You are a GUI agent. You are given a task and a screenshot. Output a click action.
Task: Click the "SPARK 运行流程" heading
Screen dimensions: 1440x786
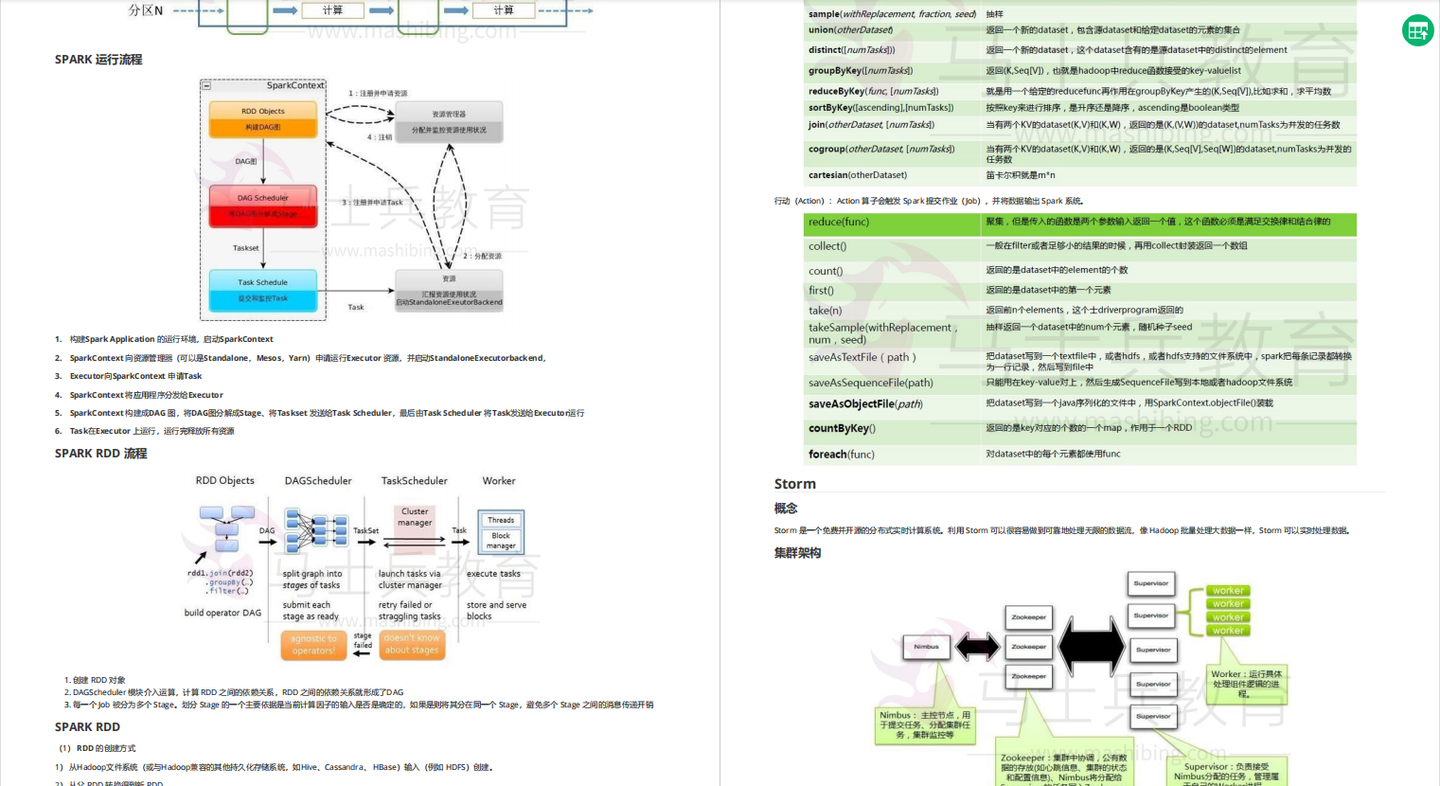(x=98, y=60)
